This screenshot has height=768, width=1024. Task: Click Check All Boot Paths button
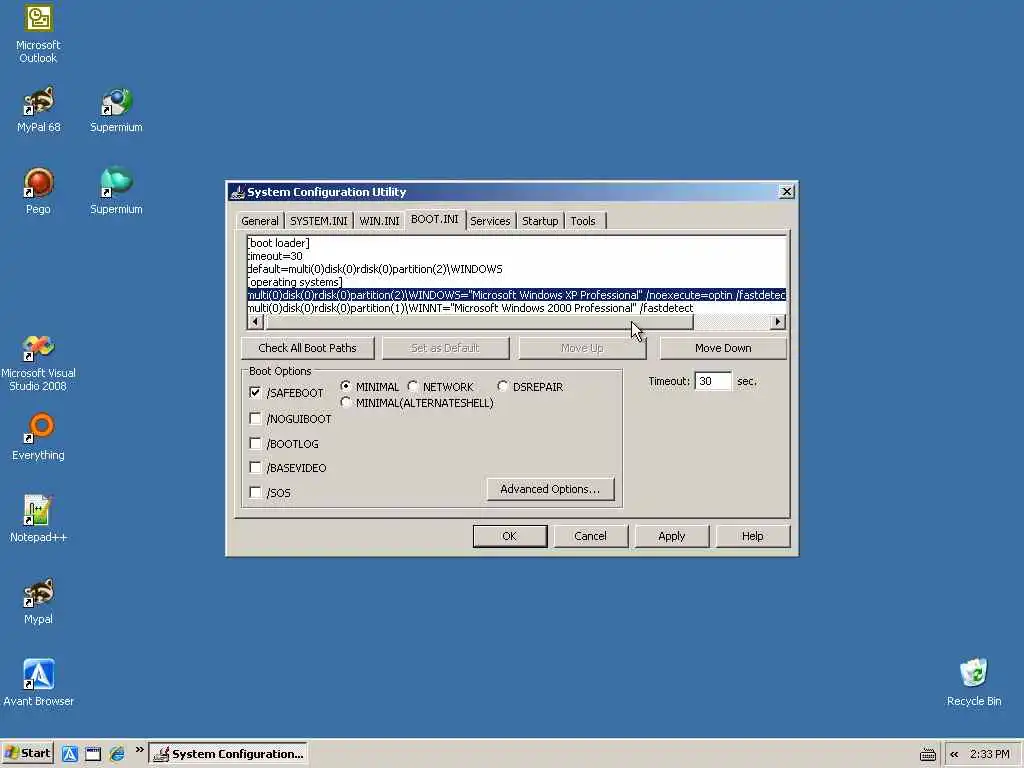click(308, 348)
